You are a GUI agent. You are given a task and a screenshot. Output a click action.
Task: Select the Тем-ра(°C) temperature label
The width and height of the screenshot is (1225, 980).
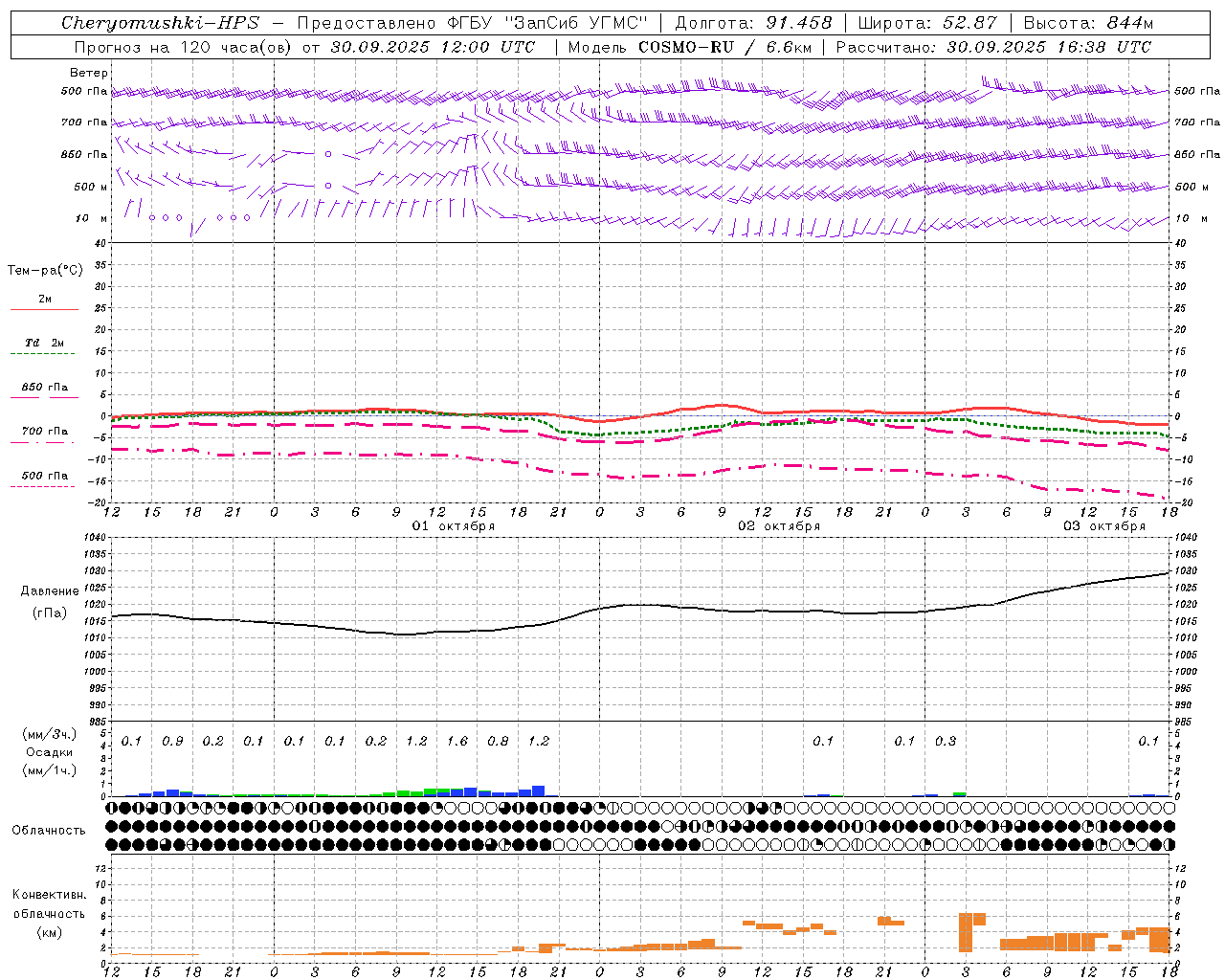(45, 271)
